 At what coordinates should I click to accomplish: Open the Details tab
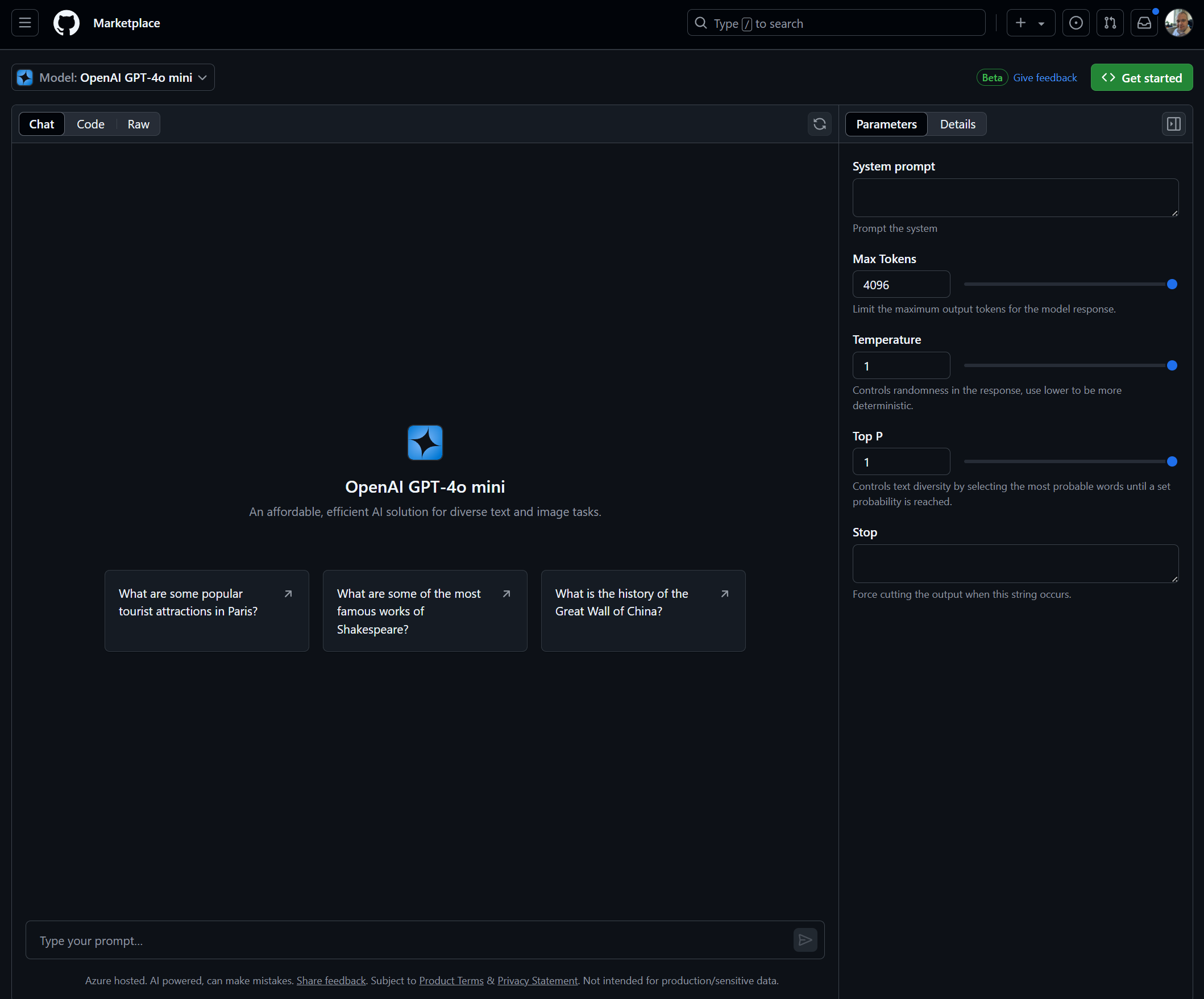[x=957, y=124]
